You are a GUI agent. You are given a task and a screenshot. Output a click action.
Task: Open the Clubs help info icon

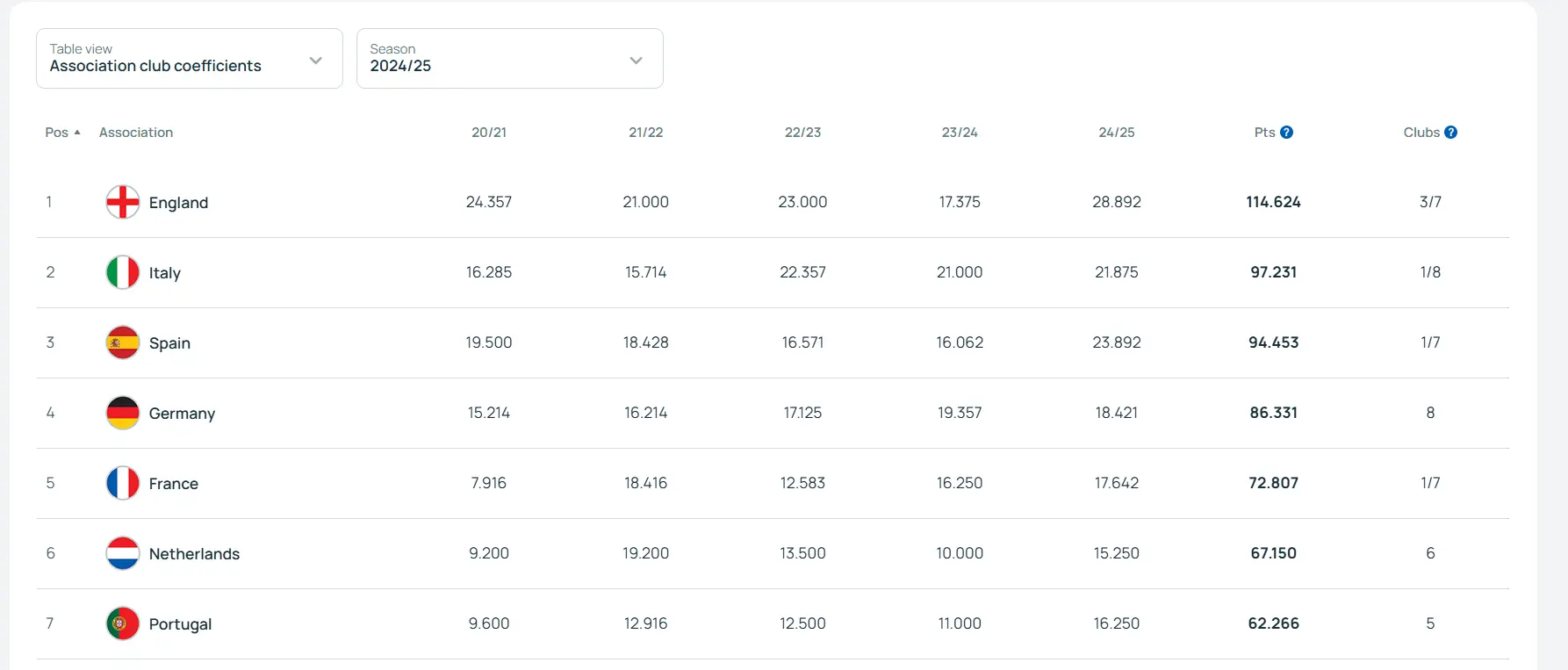pos(1450,133)
